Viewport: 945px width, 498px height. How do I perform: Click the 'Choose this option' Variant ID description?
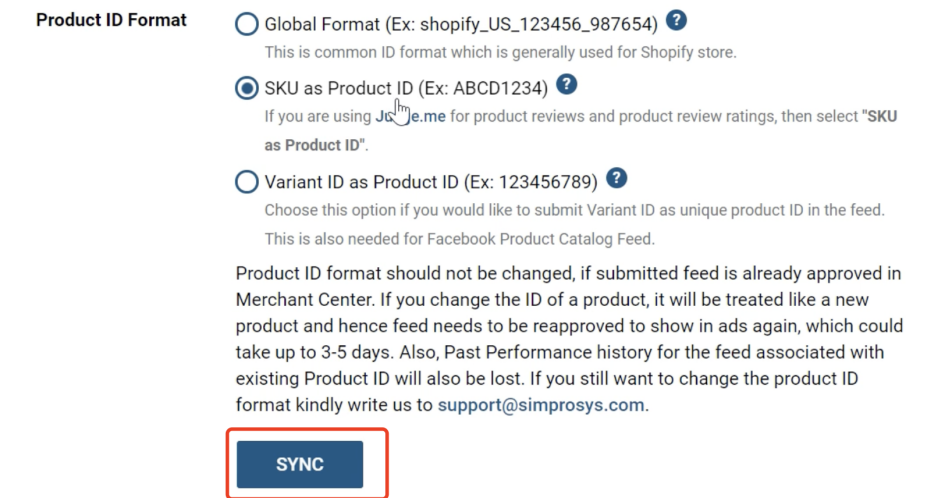pos(574,210)
